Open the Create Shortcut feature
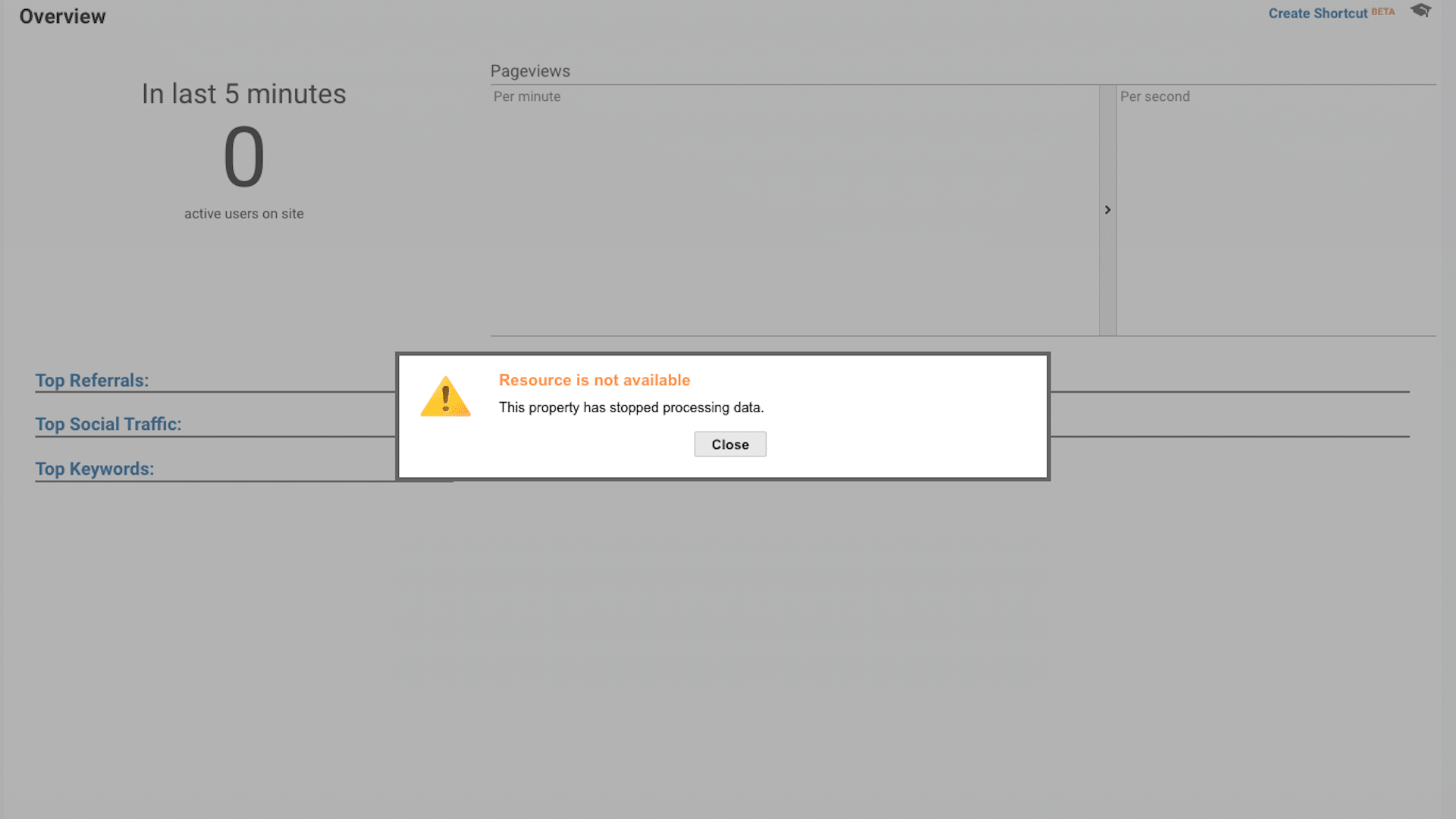The image size is (1456, 819). tap(1317, 13)
